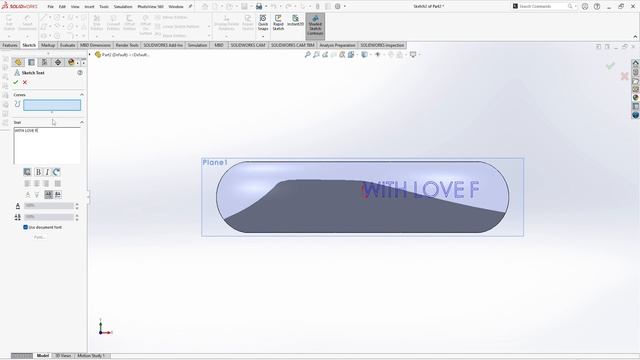Switch to the Render Tools tab
This screenshot has width=640, height=360.
click(127, 45)
